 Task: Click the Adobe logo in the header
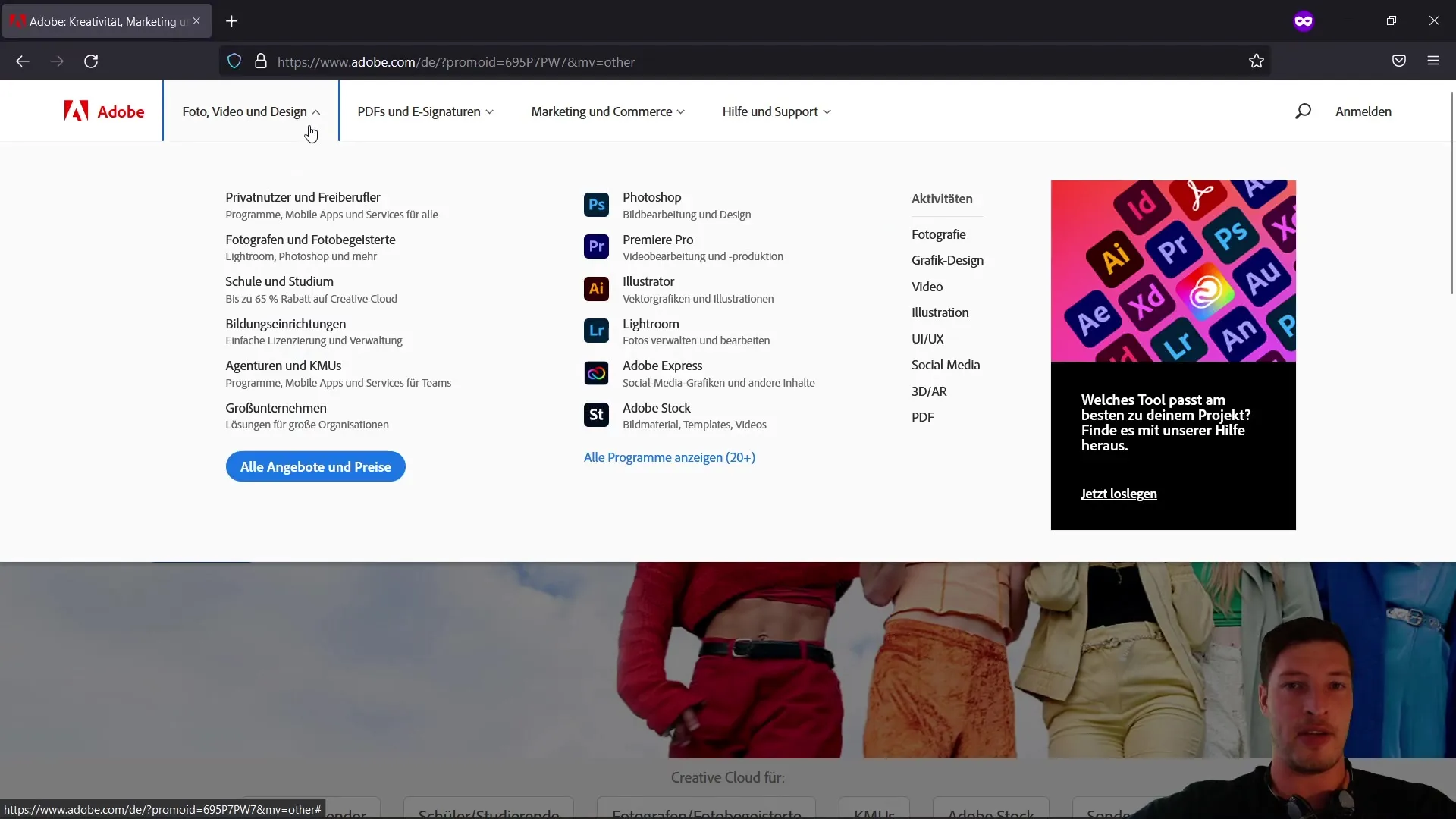[x=104, y=111]
